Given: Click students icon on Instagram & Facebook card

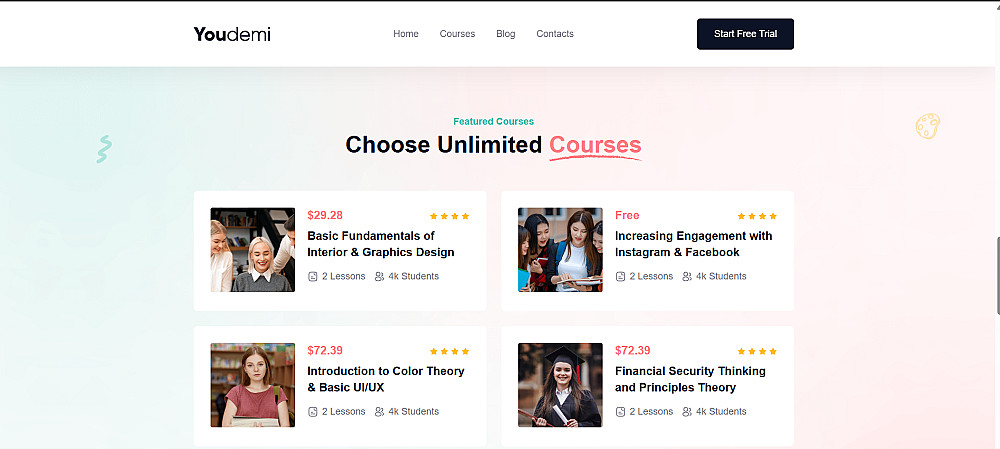Looking at the screenshot, I should coord(687,277).
